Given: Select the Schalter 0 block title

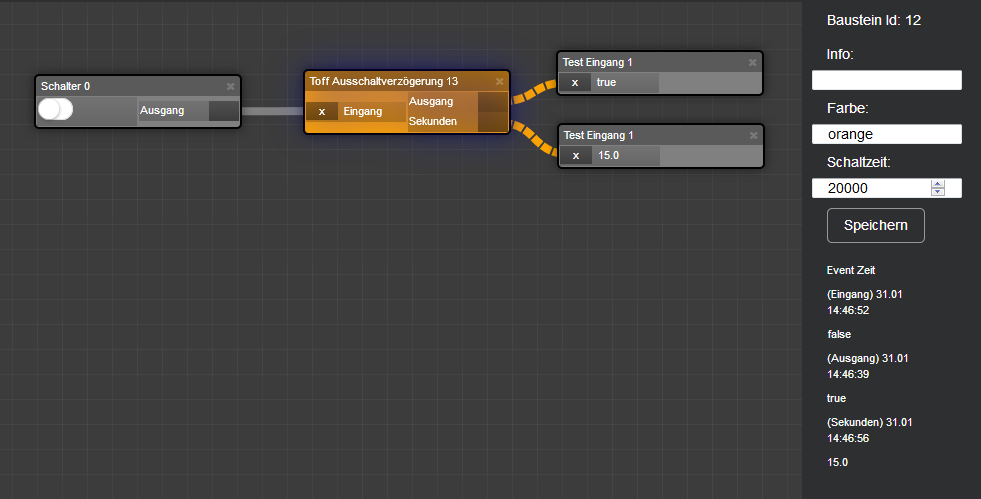Looking at the screenshot, I should pos(66,86).
